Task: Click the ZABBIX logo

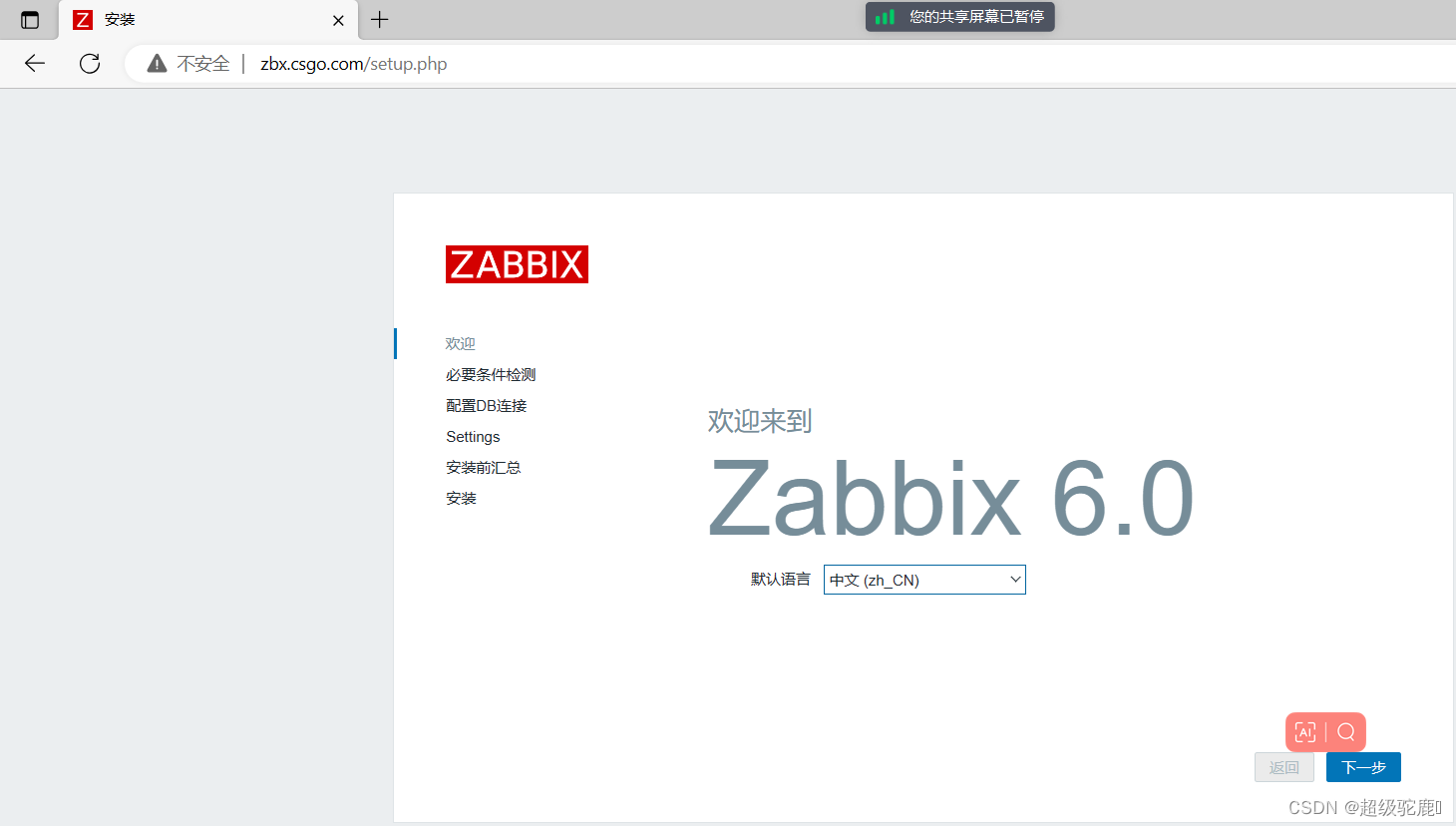Action: coord(517,264)
